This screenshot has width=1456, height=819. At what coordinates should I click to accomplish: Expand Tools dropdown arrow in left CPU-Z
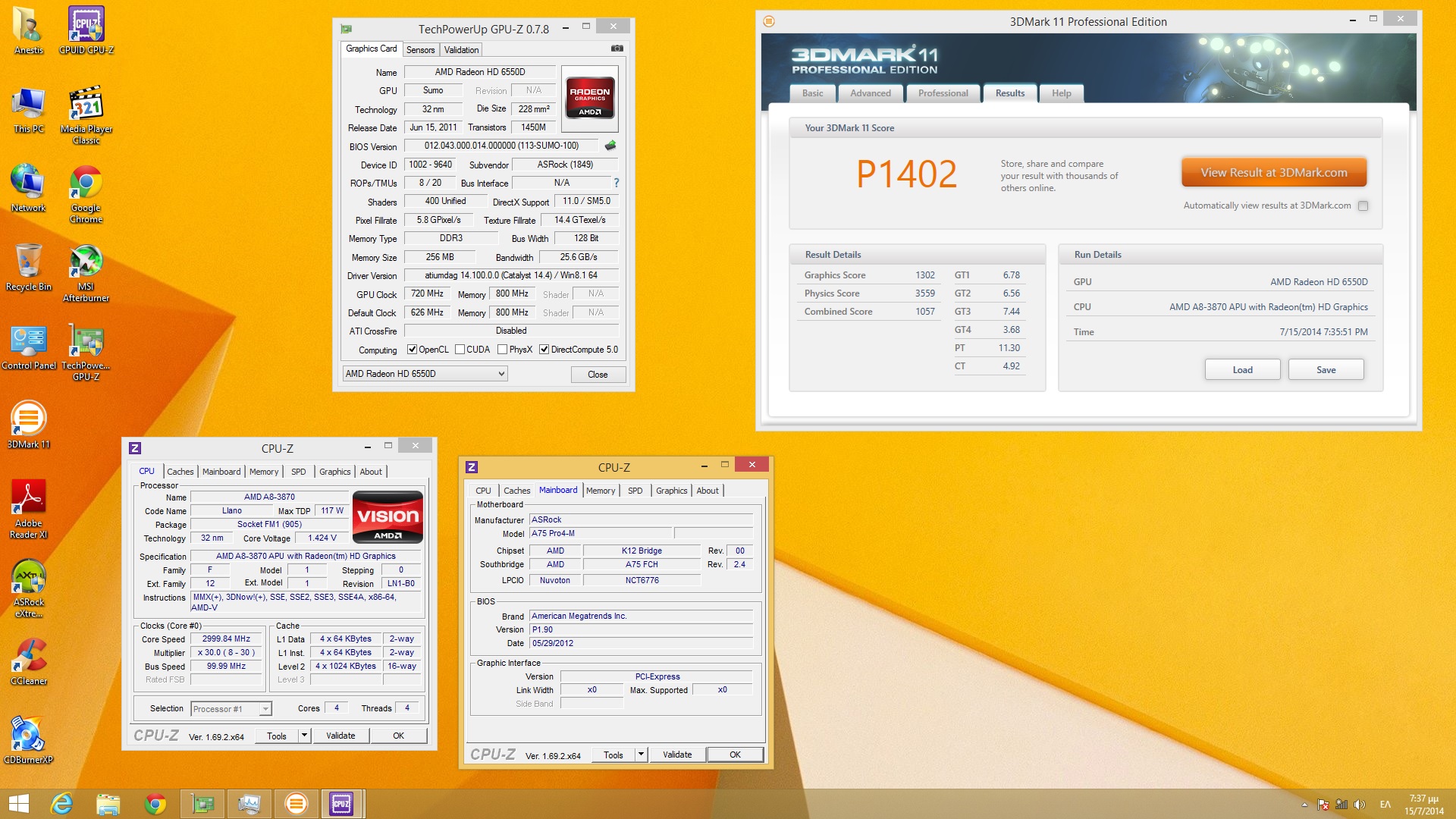pyautogui.click(x=304, y=736)
